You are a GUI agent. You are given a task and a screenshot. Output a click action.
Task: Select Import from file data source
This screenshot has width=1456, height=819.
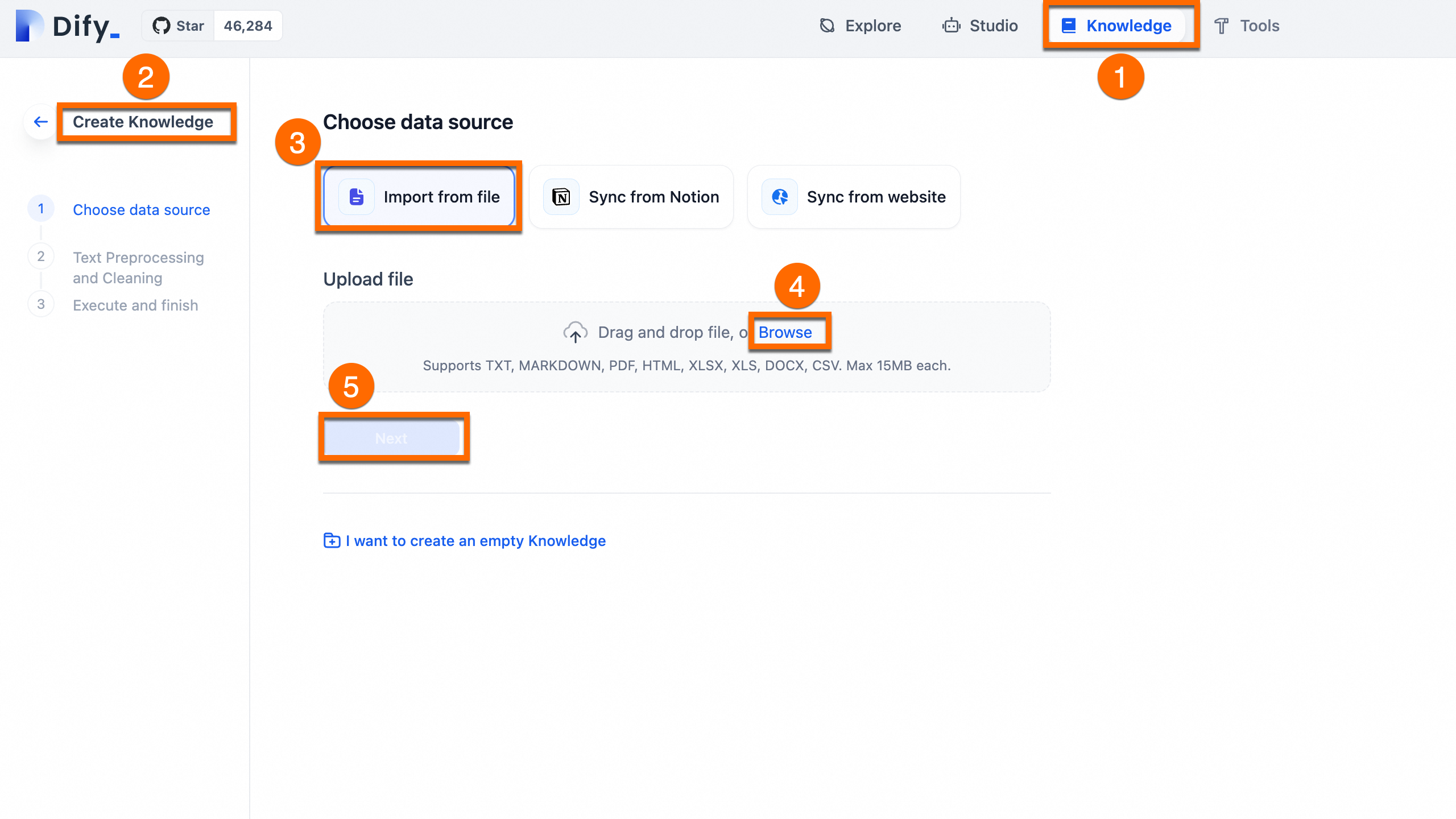(x=419, y=197)
